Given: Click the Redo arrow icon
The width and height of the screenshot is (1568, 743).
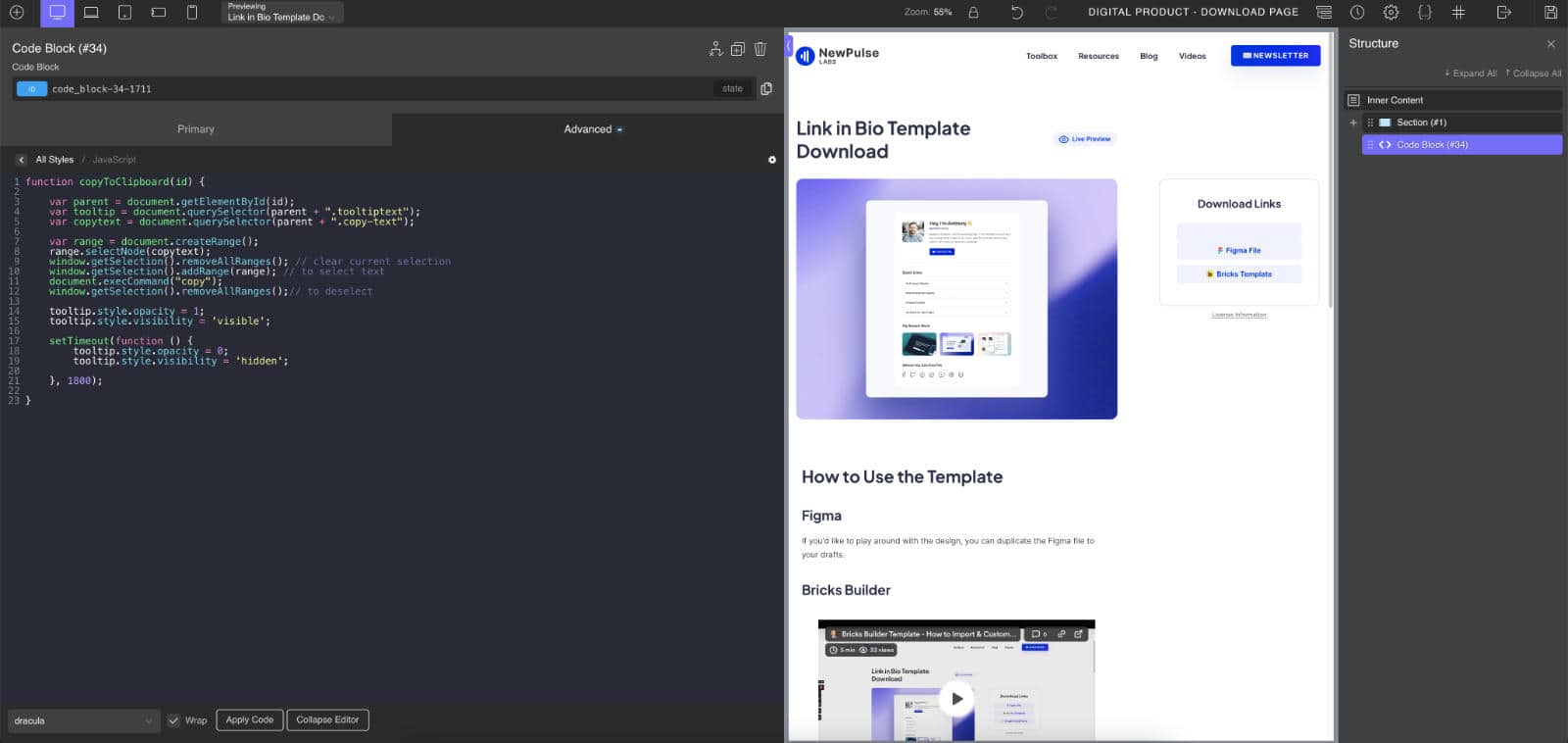Looking at the screenshot, I should point(1052,13).
